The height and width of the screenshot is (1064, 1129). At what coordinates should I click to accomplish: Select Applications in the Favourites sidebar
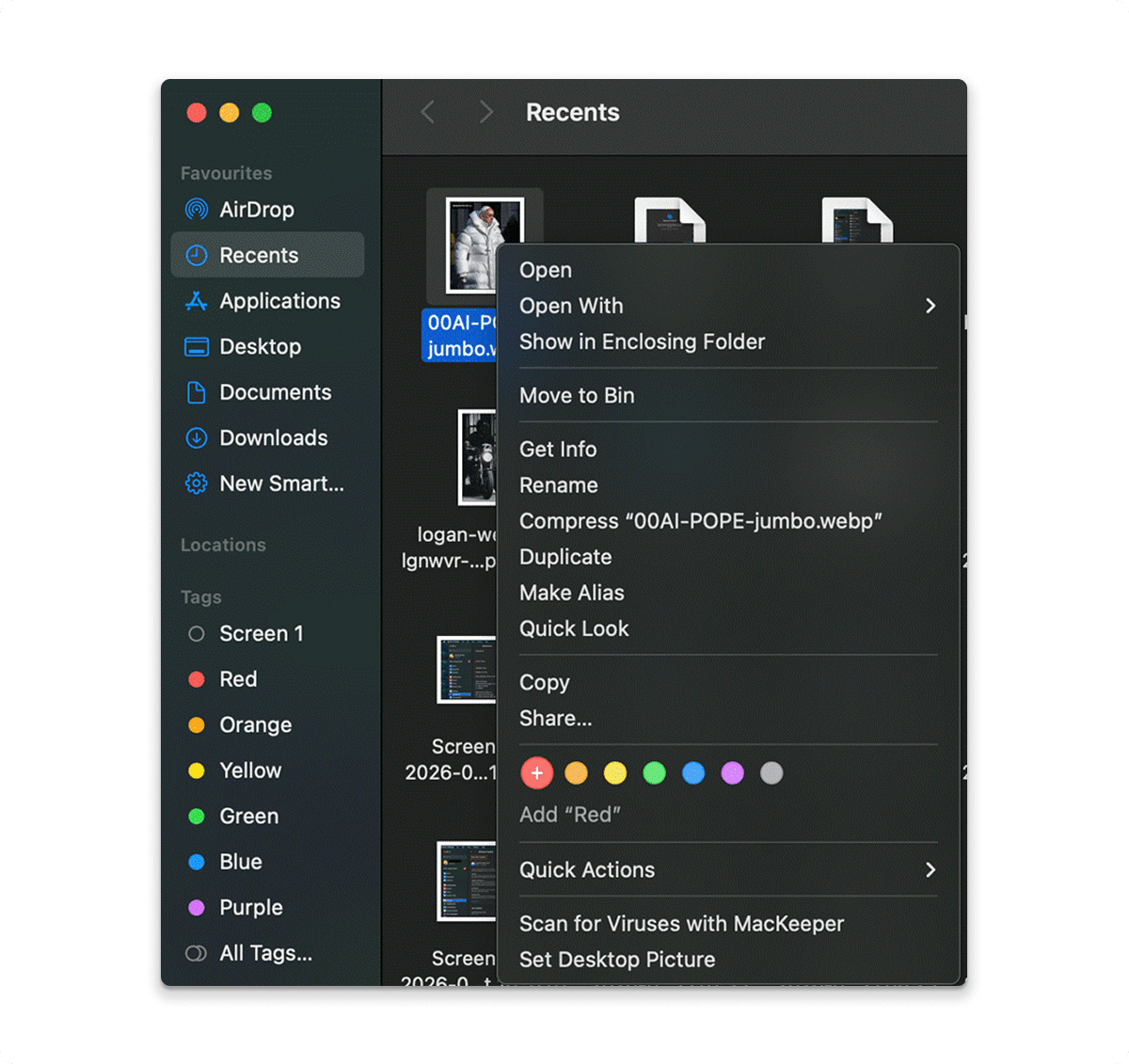[279, 301]
